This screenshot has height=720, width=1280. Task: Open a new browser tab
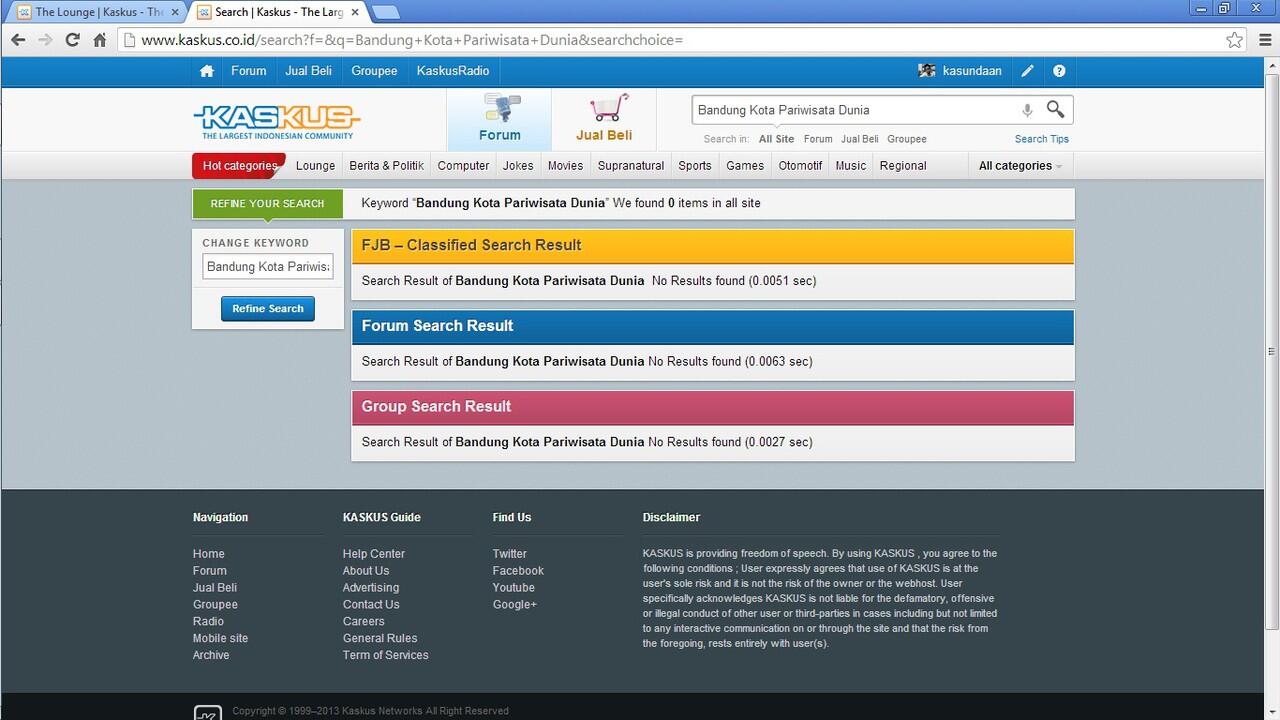click(386, 12)
